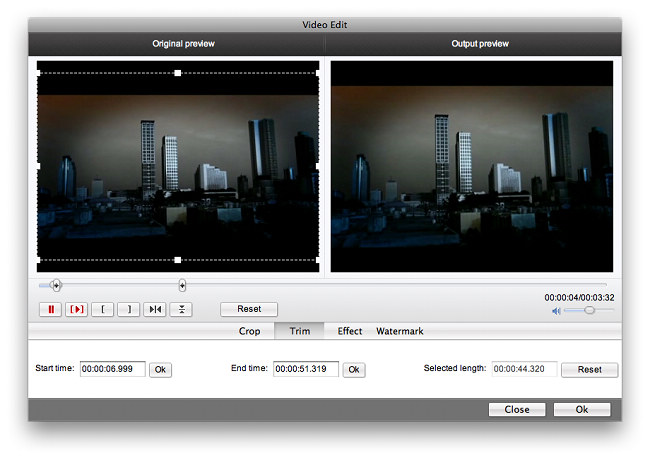Open the Effect tab
The image size is (650, 460).
click(349, 331)
